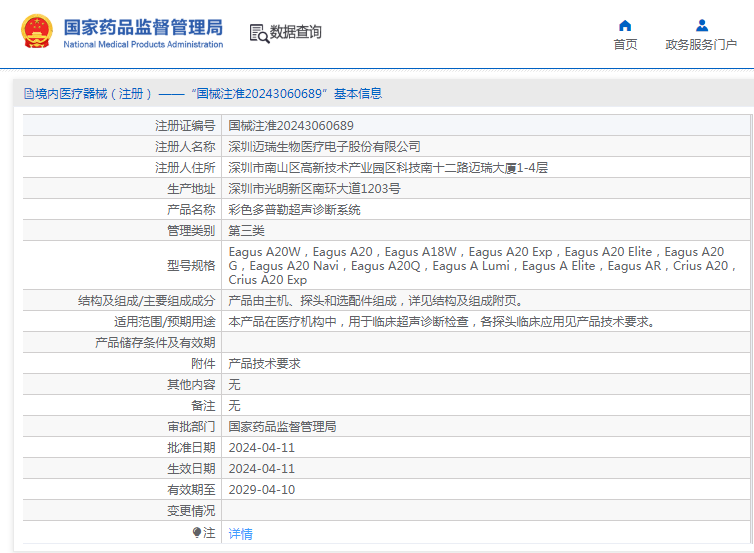This screenshot has height=553, width=754.
Task: Click the data query magnifier icon
Action: point(259,34)
